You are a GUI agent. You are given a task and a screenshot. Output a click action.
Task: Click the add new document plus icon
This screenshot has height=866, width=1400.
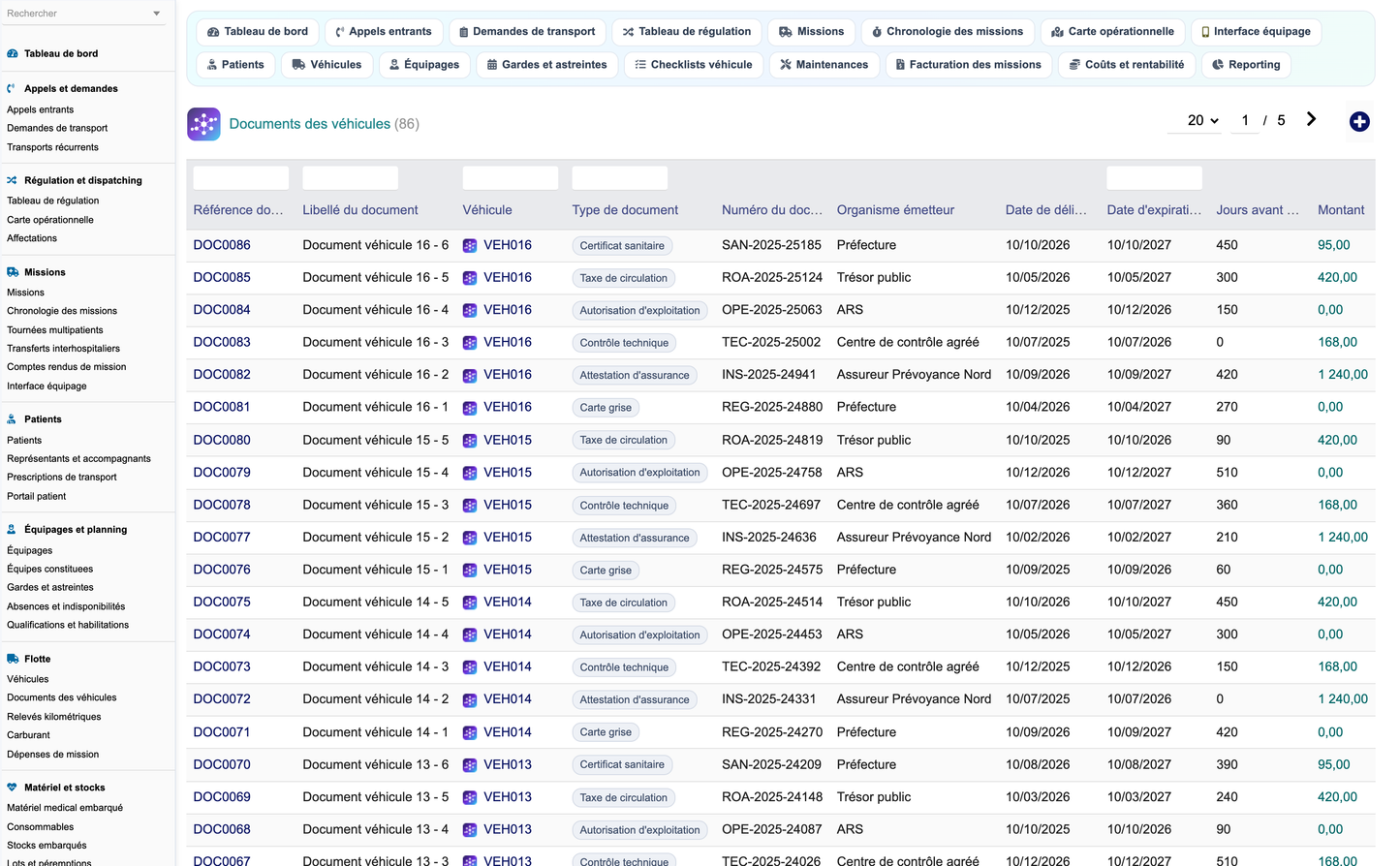(1359, 121)
